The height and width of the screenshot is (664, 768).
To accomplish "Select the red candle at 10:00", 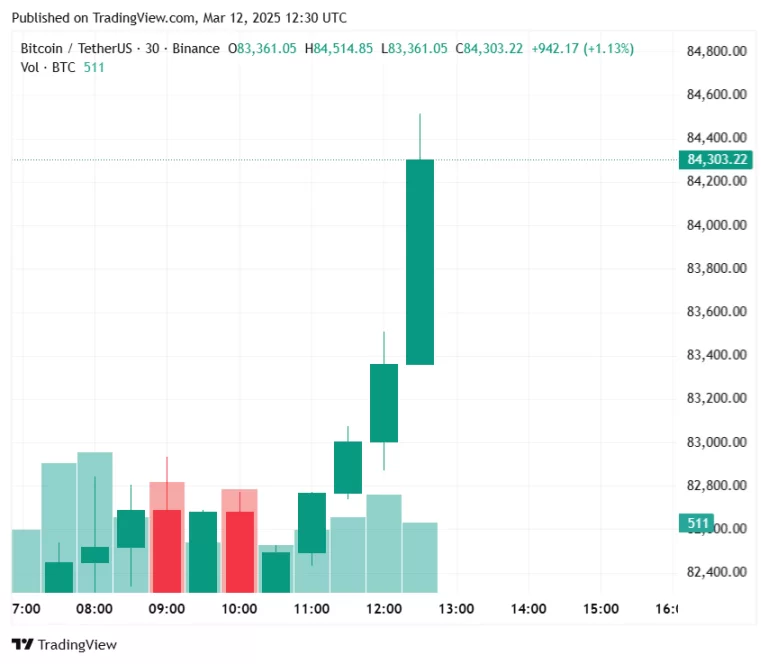I will (x=239, y=551).
